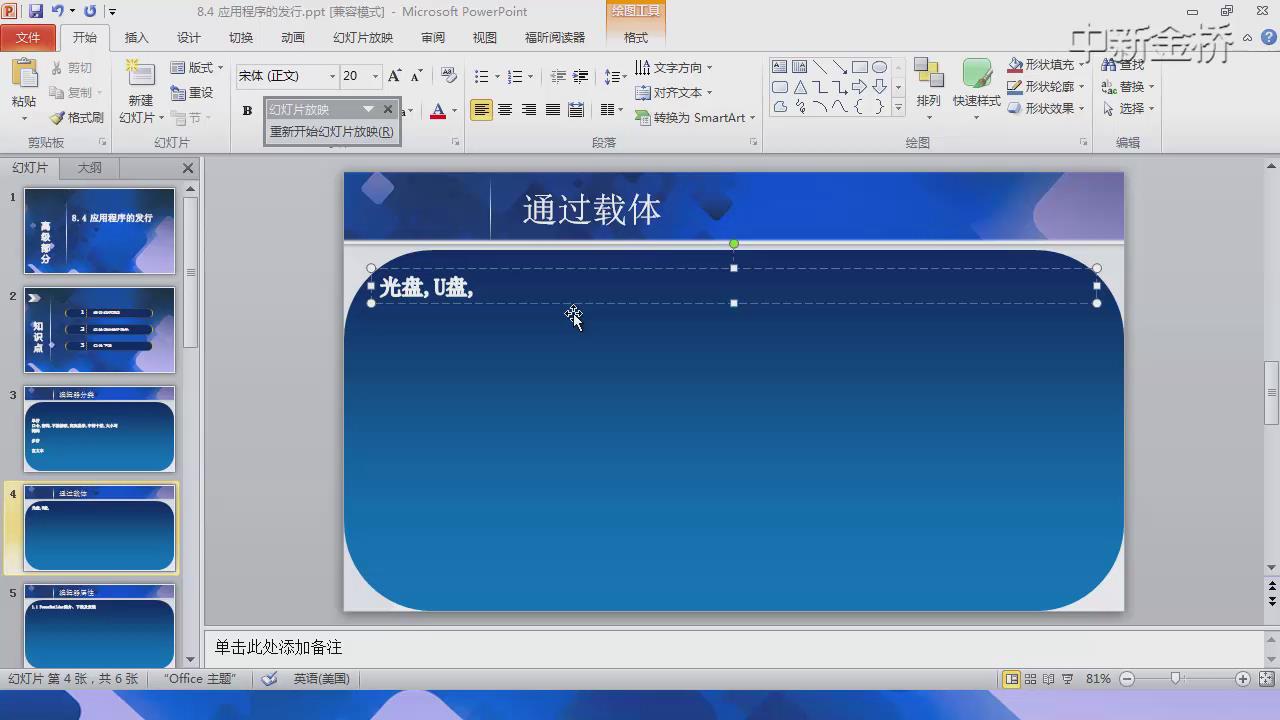This screenshot has width=1280, height=720.
Task: Select the Triangle shape in shapes gallery
Action: click(x=799, y=87)
